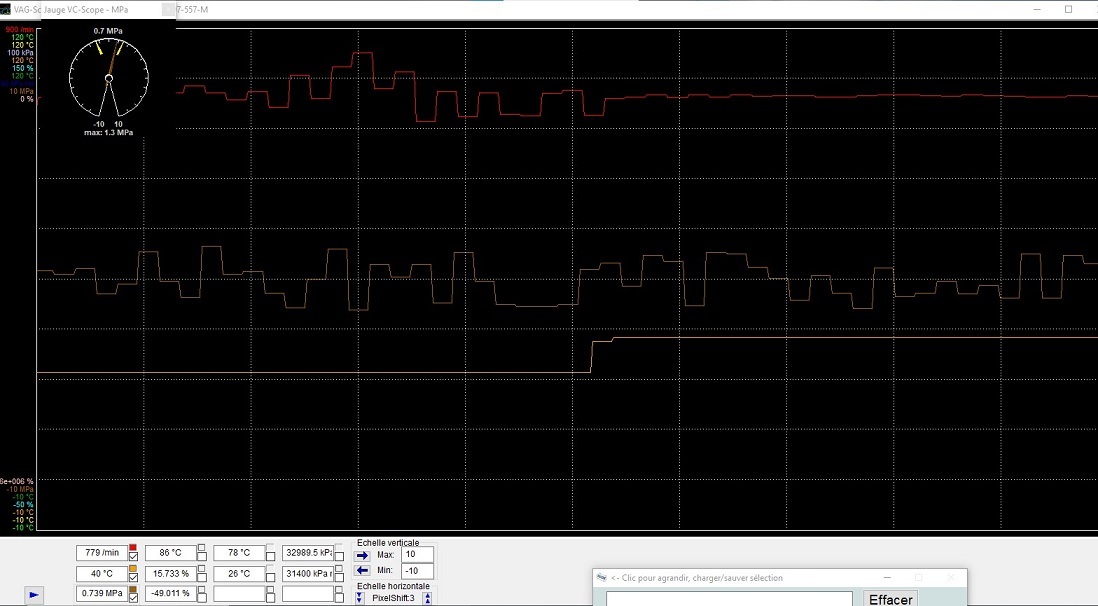Enable the -49.011 % trace checkbox
1098x606 pixels.
202,598
